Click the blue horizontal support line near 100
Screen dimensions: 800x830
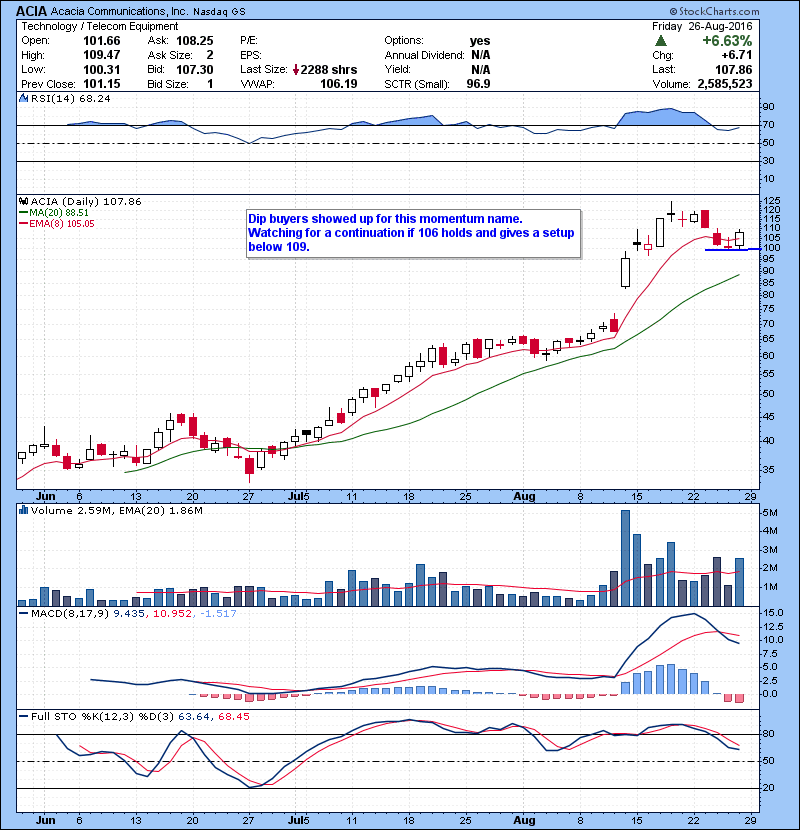tap(733, 249)
